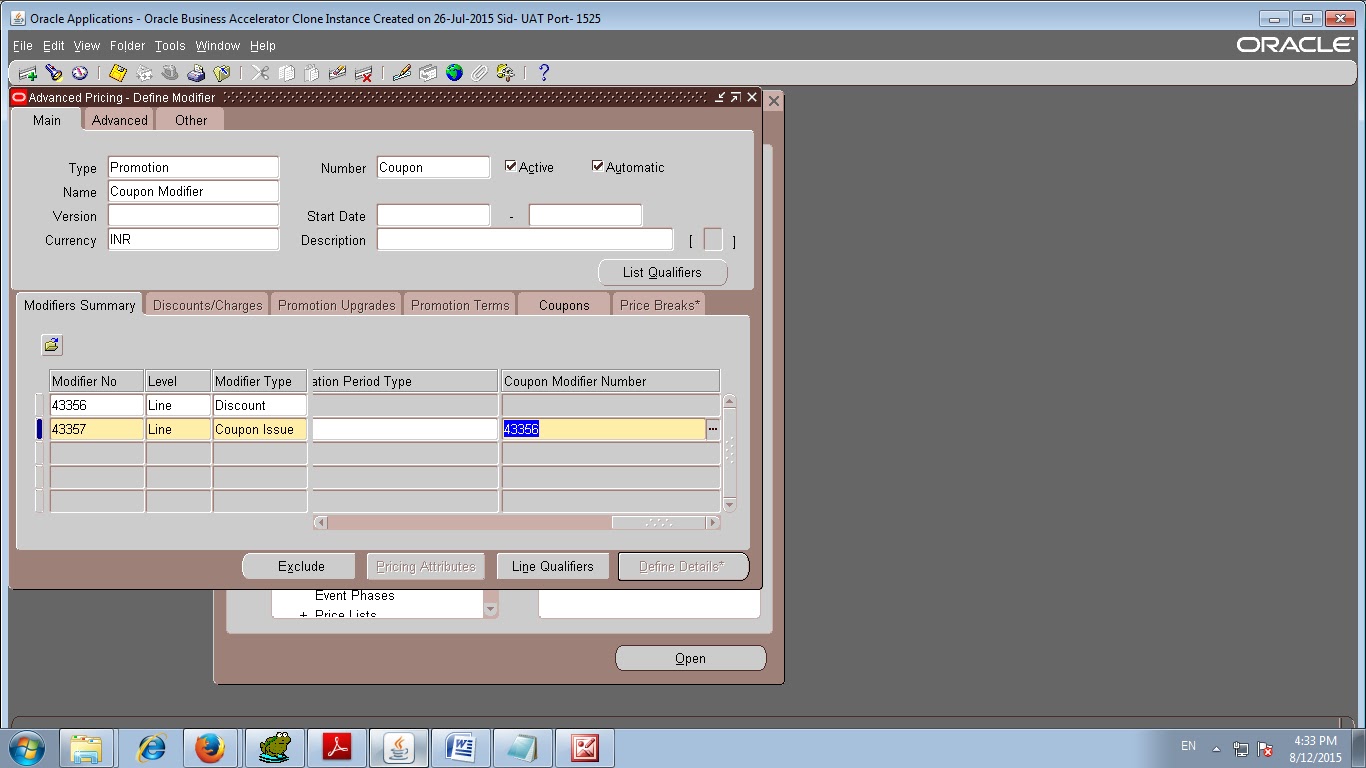Click the Close Form folder icon
This screenshot has width=1366, height=768.
coord(222,73)
